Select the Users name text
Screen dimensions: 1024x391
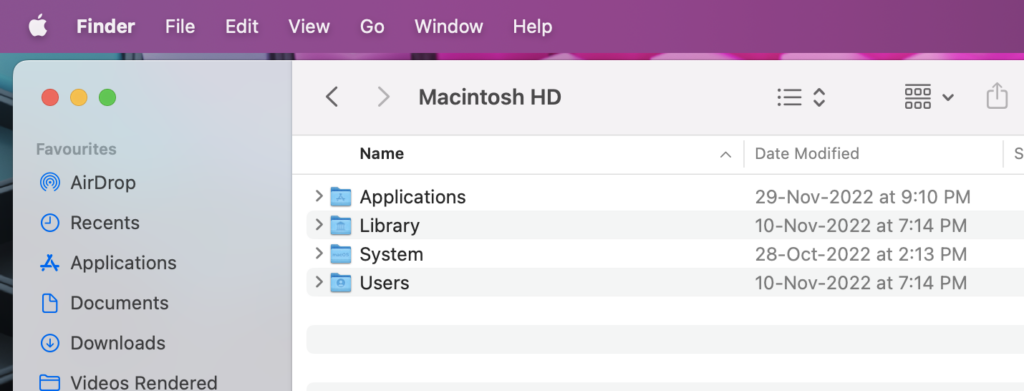385,283
